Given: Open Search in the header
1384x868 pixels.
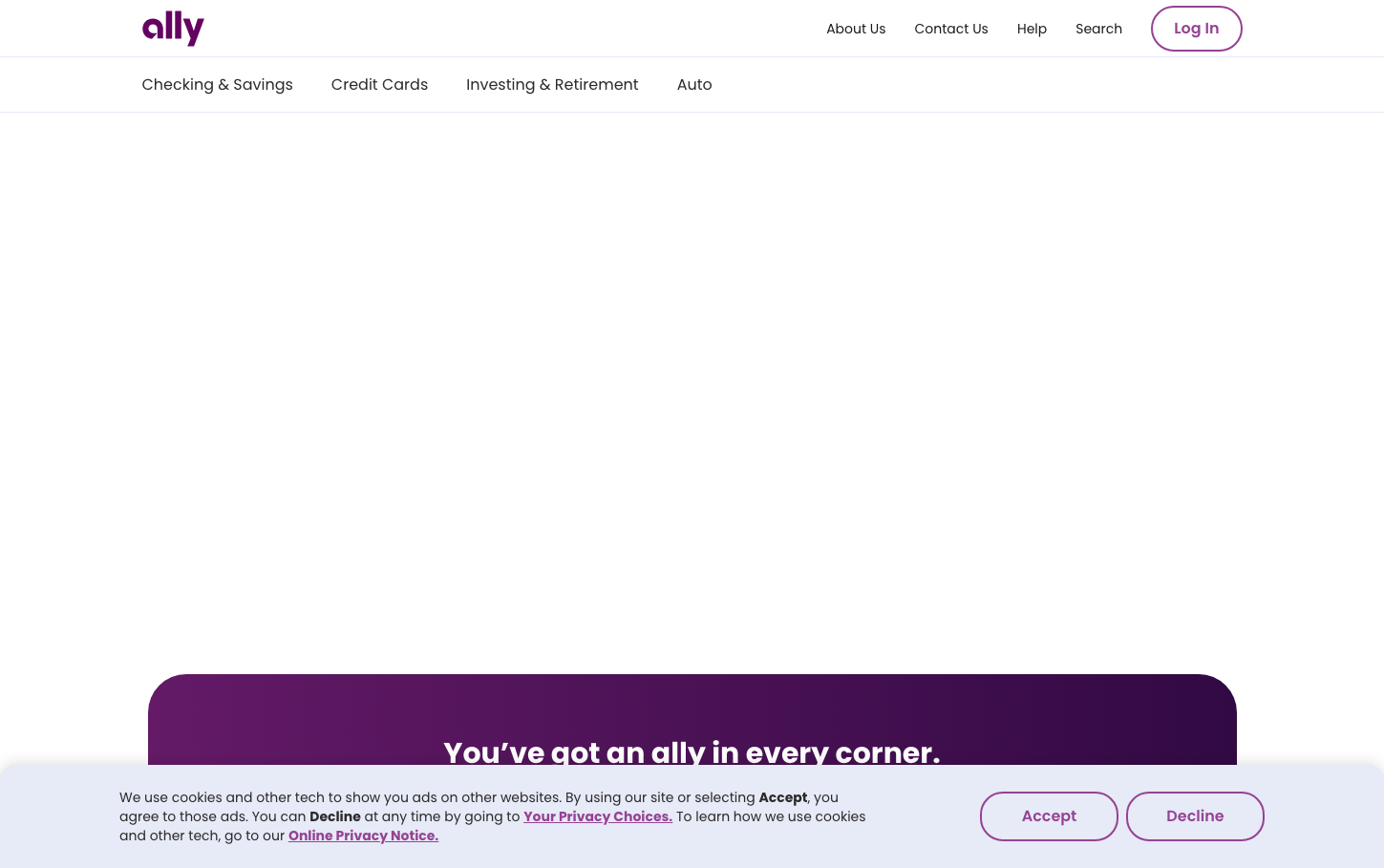Looking at the screenshot, I should [x=1097, y=29].
